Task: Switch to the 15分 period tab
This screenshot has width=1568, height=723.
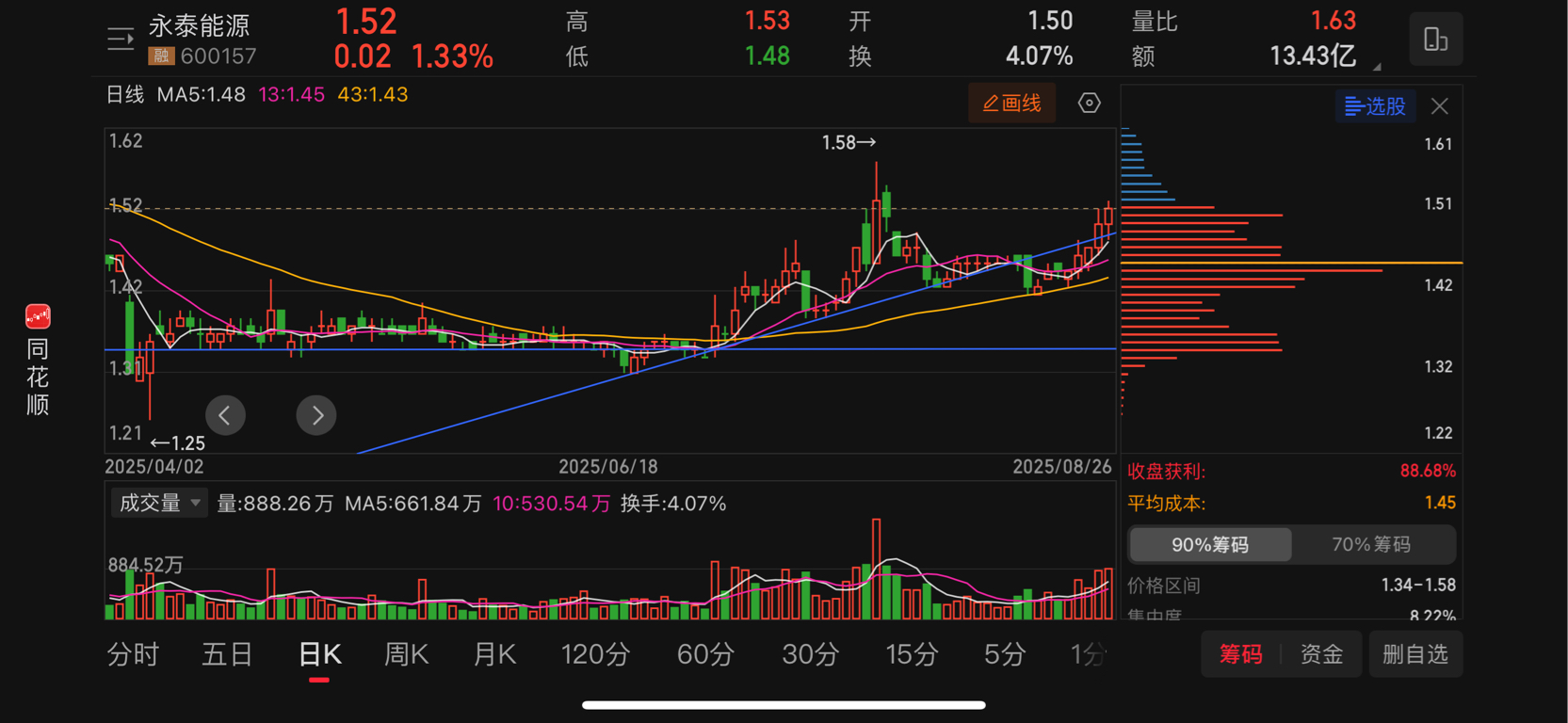Action: tap(912, 654)
